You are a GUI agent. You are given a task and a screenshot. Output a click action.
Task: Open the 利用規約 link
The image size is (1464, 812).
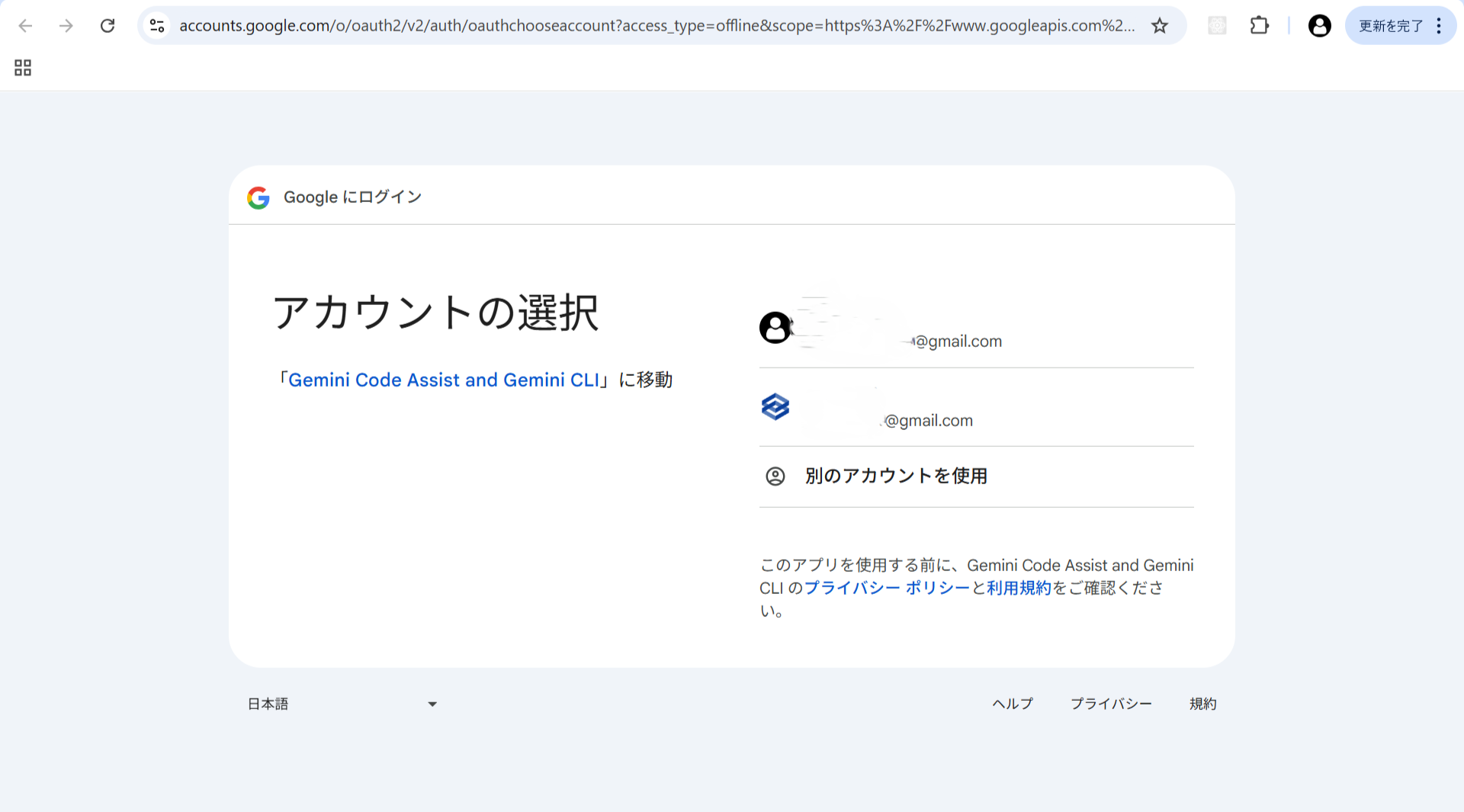coord(1019,588)
